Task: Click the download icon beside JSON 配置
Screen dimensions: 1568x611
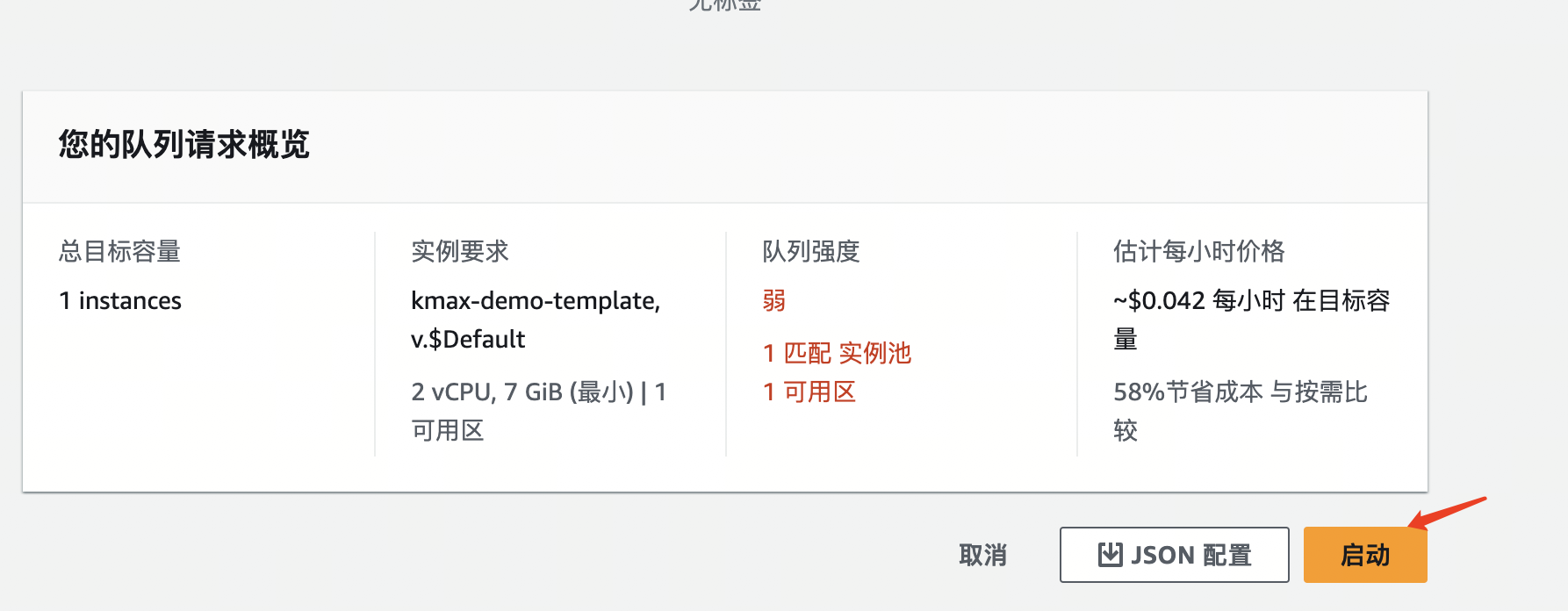Action: (1111, 555)
